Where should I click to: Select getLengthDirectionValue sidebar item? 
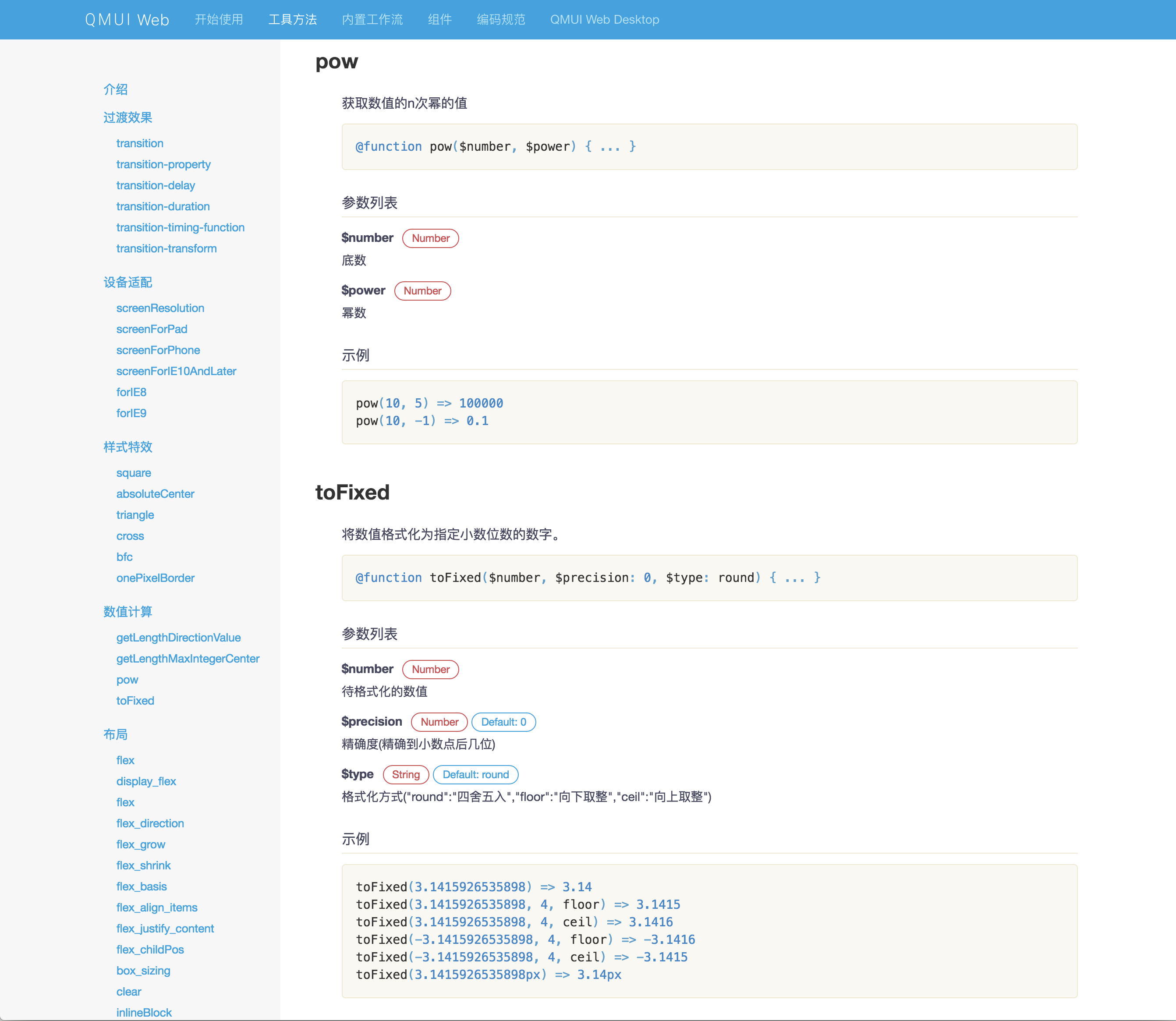point(179,637)
